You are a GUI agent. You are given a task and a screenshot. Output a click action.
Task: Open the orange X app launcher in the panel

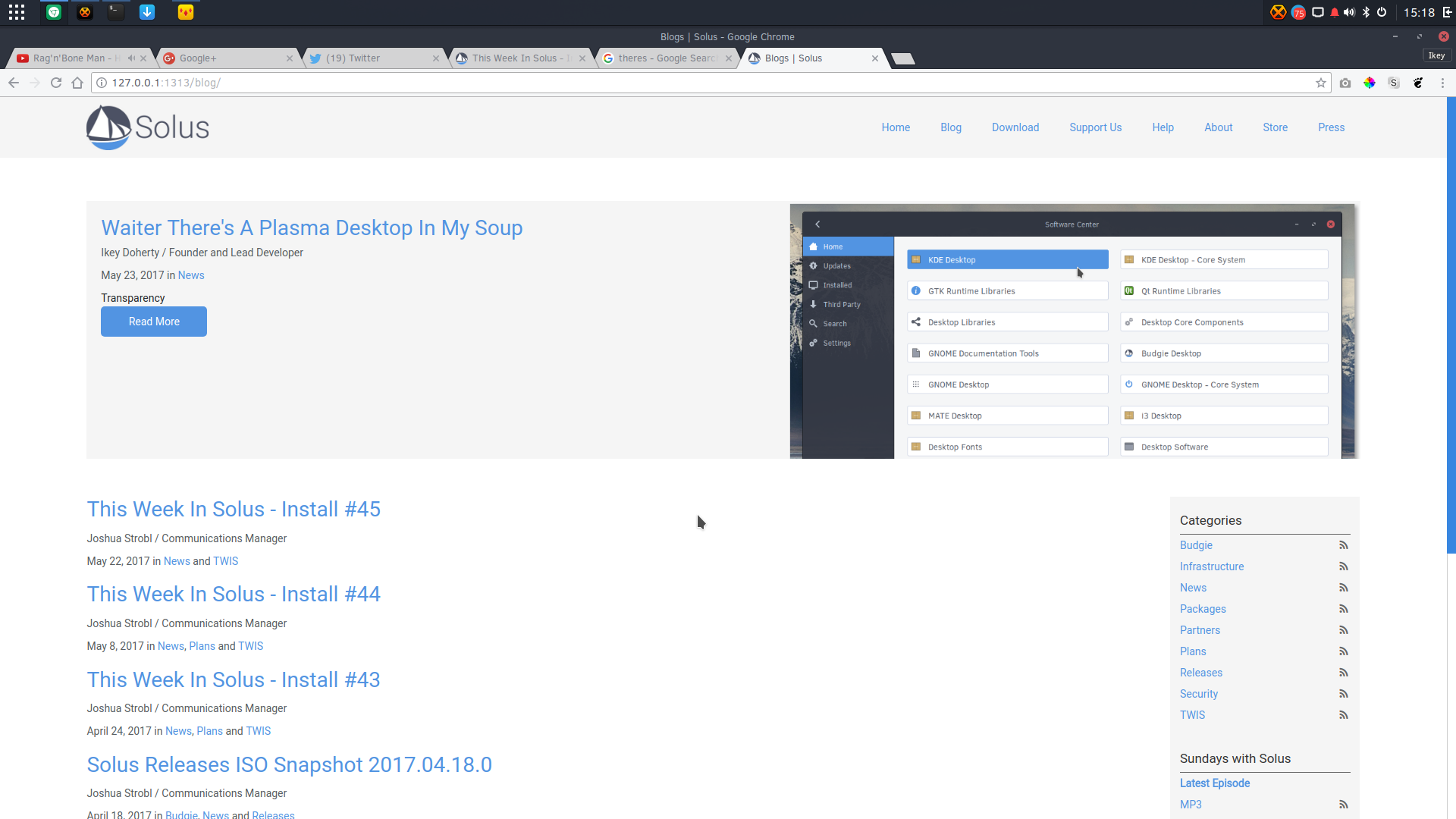(x=85, y=12)
